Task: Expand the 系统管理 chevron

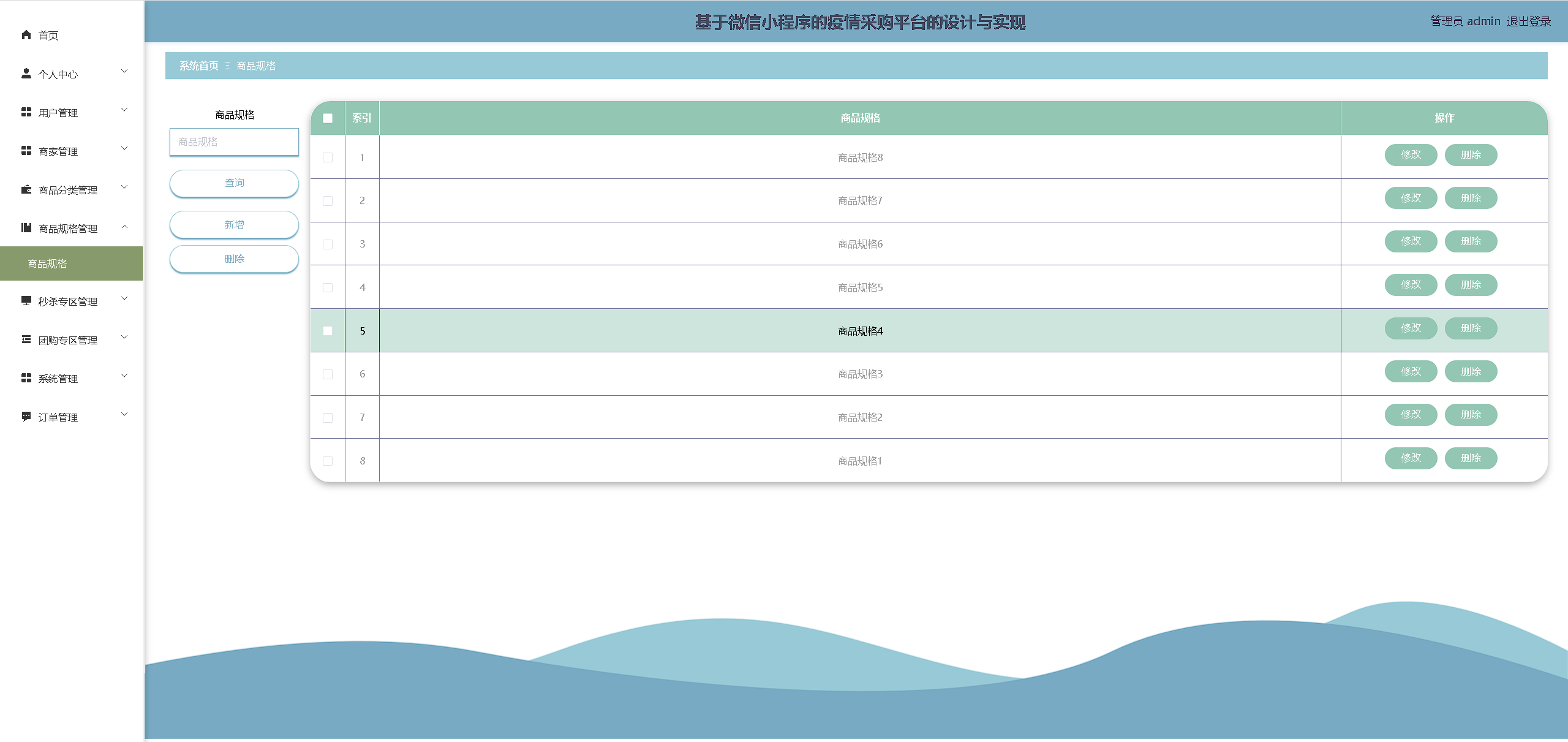Action: [x=124, y=376]
